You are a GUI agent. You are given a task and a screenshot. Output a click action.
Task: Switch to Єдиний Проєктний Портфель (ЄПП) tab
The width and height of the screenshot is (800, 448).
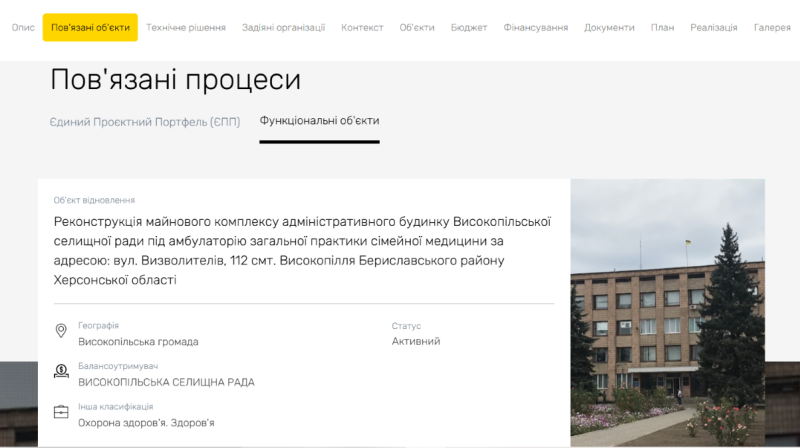[145, 122]
